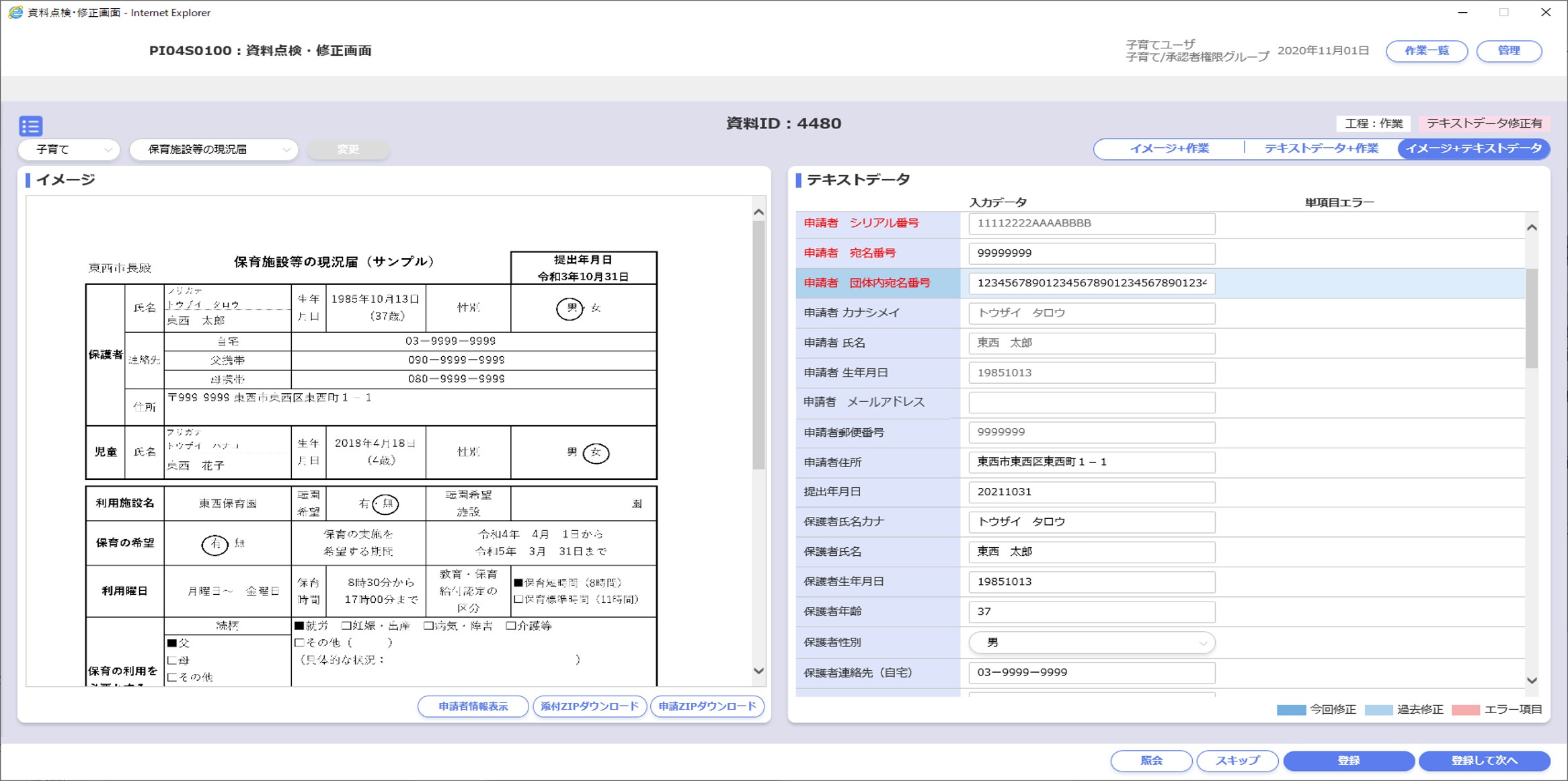Click the 資料ID : 4480 heading
Viewport: 1568px width, 781px height.
[783, 124]
